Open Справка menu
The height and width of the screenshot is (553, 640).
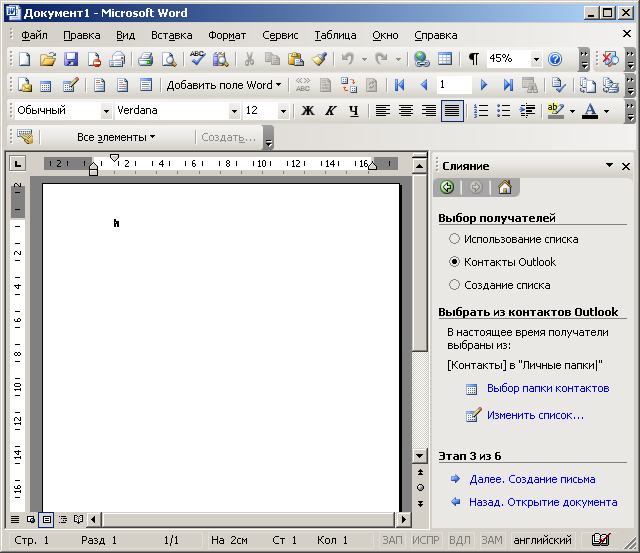tap(436, 35)
